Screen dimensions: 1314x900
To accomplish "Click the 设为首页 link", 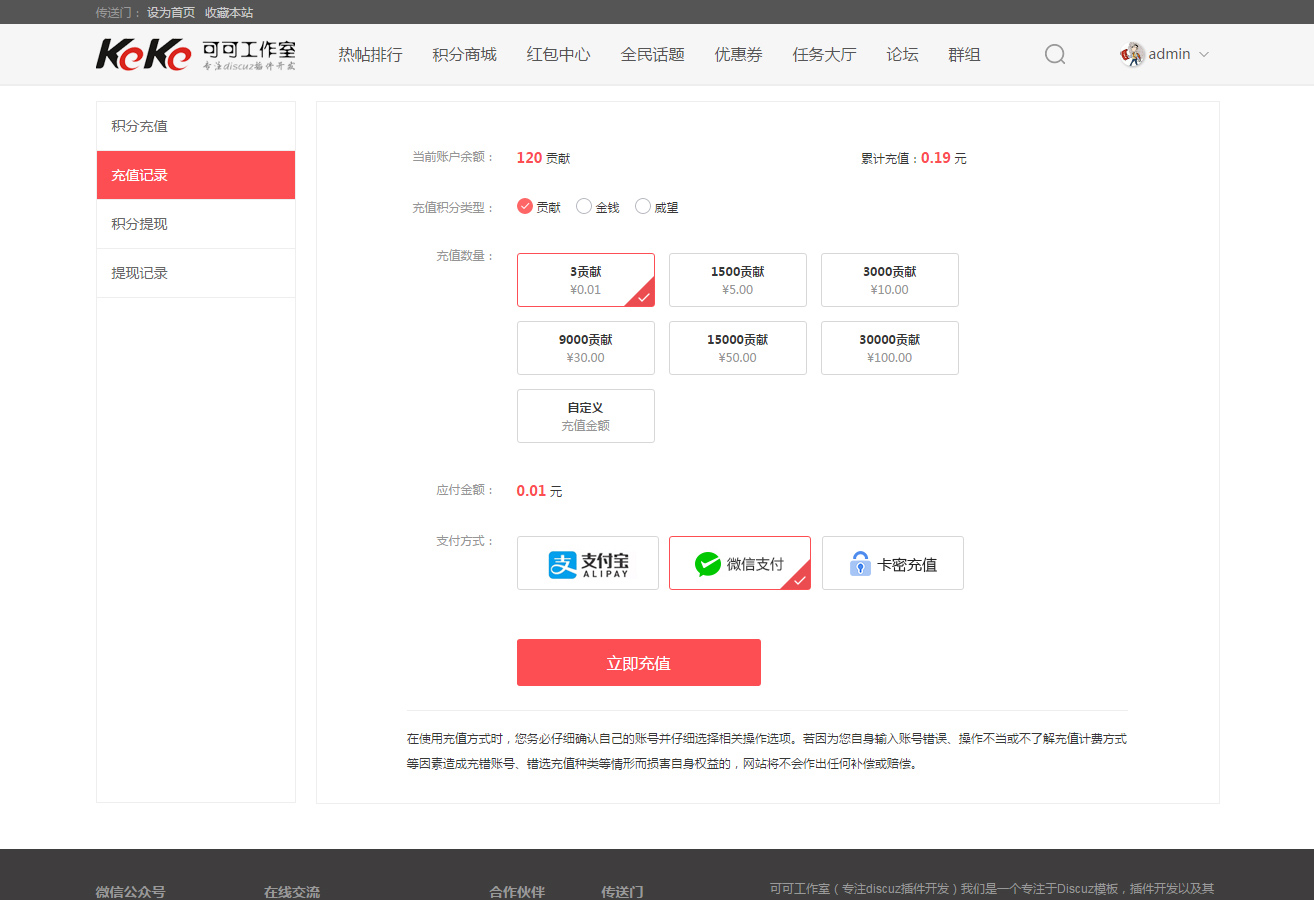I will point(171,13).
